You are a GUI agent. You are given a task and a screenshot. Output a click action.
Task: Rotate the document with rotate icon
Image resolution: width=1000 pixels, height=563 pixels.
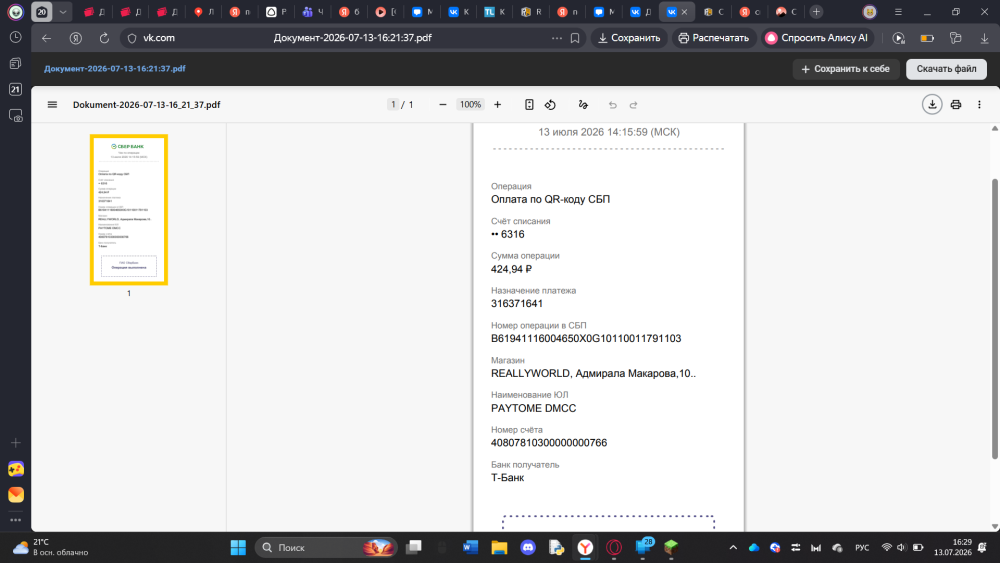550,105
